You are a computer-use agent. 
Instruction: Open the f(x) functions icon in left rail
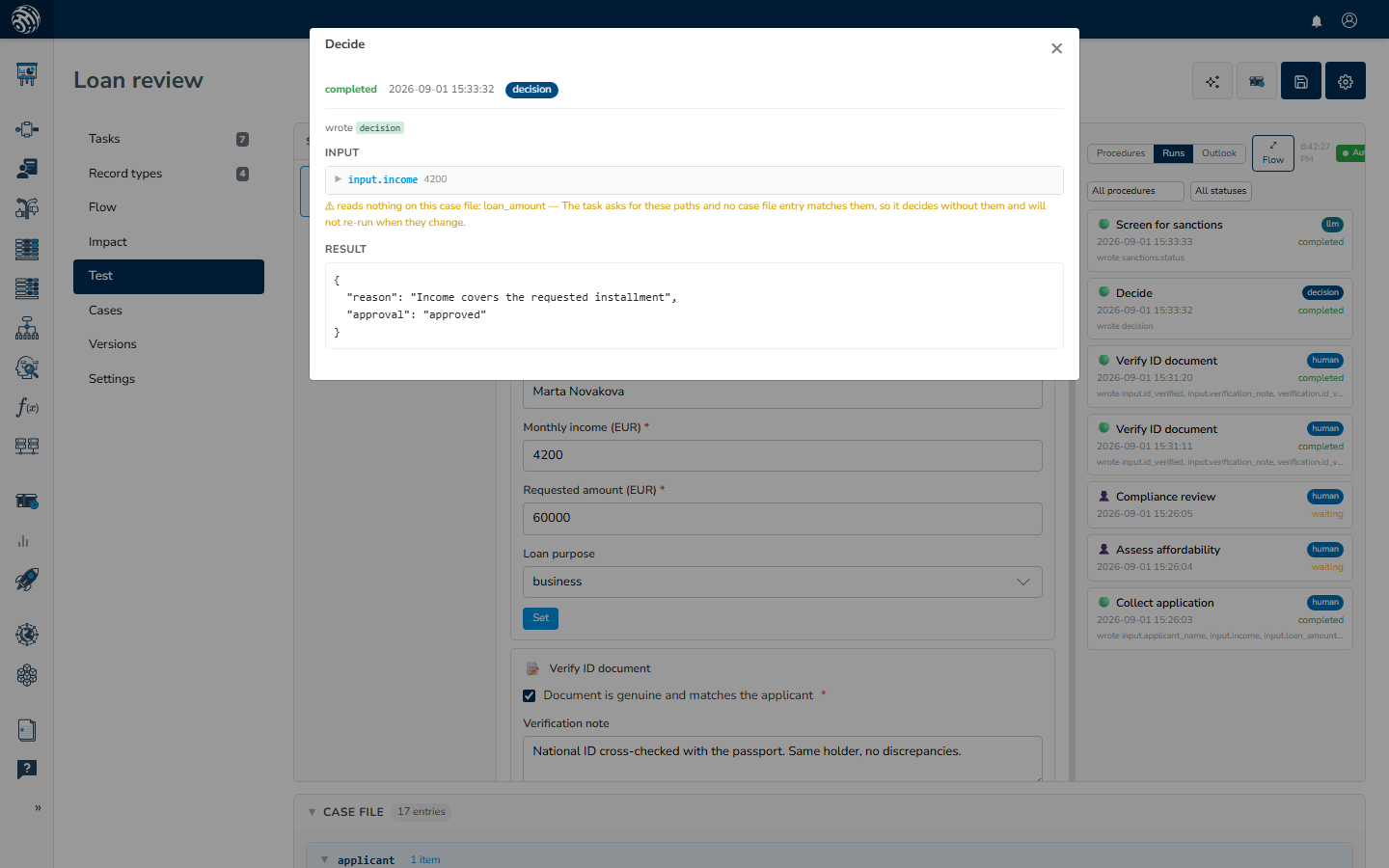[27, 407]
